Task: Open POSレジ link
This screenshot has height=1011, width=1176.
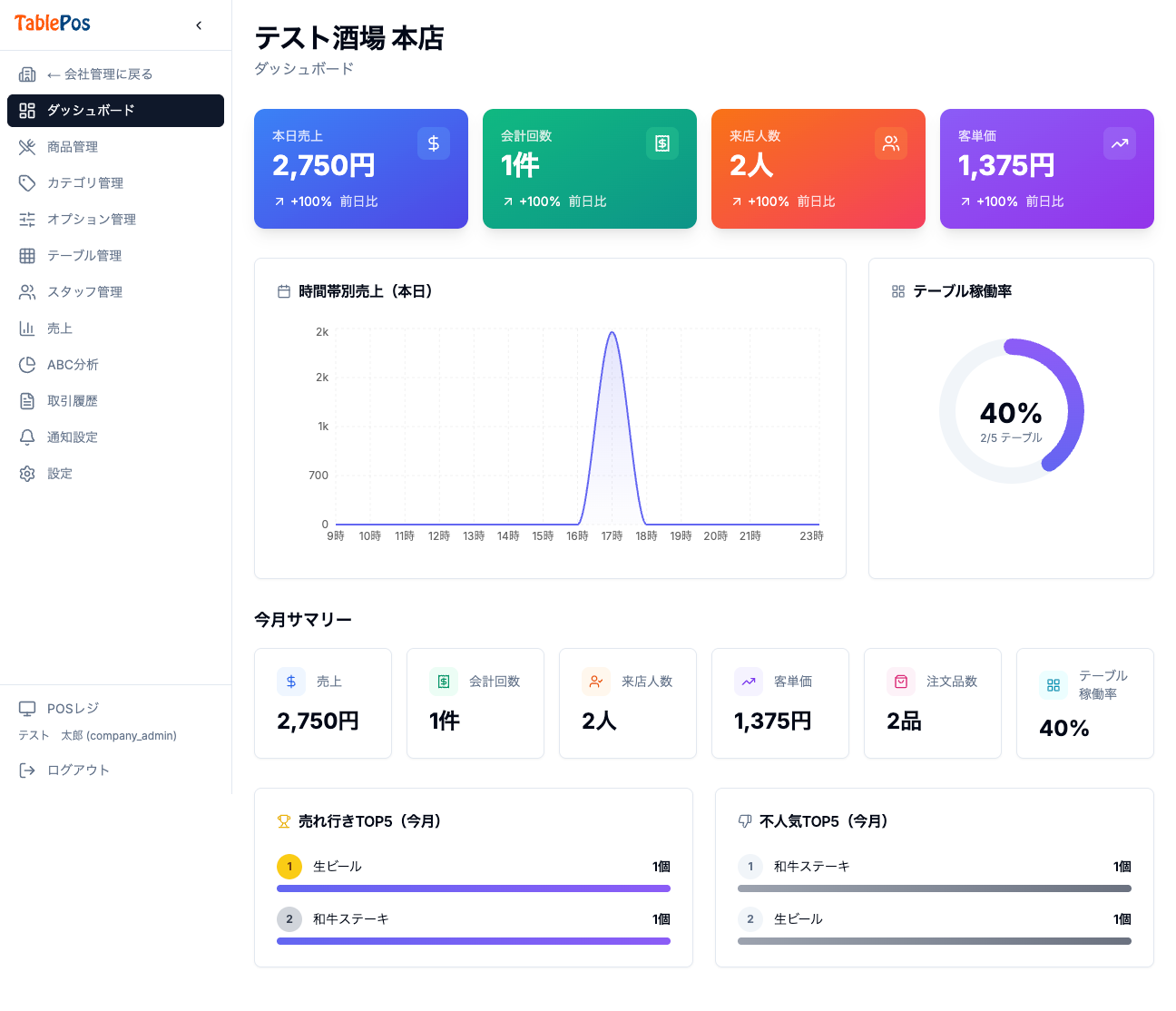Action: coord(115,709)
